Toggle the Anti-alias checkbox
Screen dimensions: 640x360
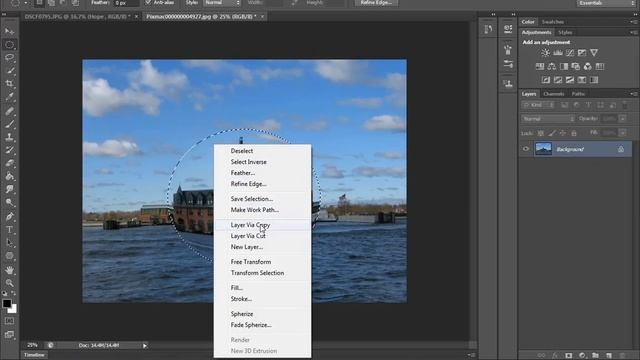pyautogui.click(x=148, y=2)
